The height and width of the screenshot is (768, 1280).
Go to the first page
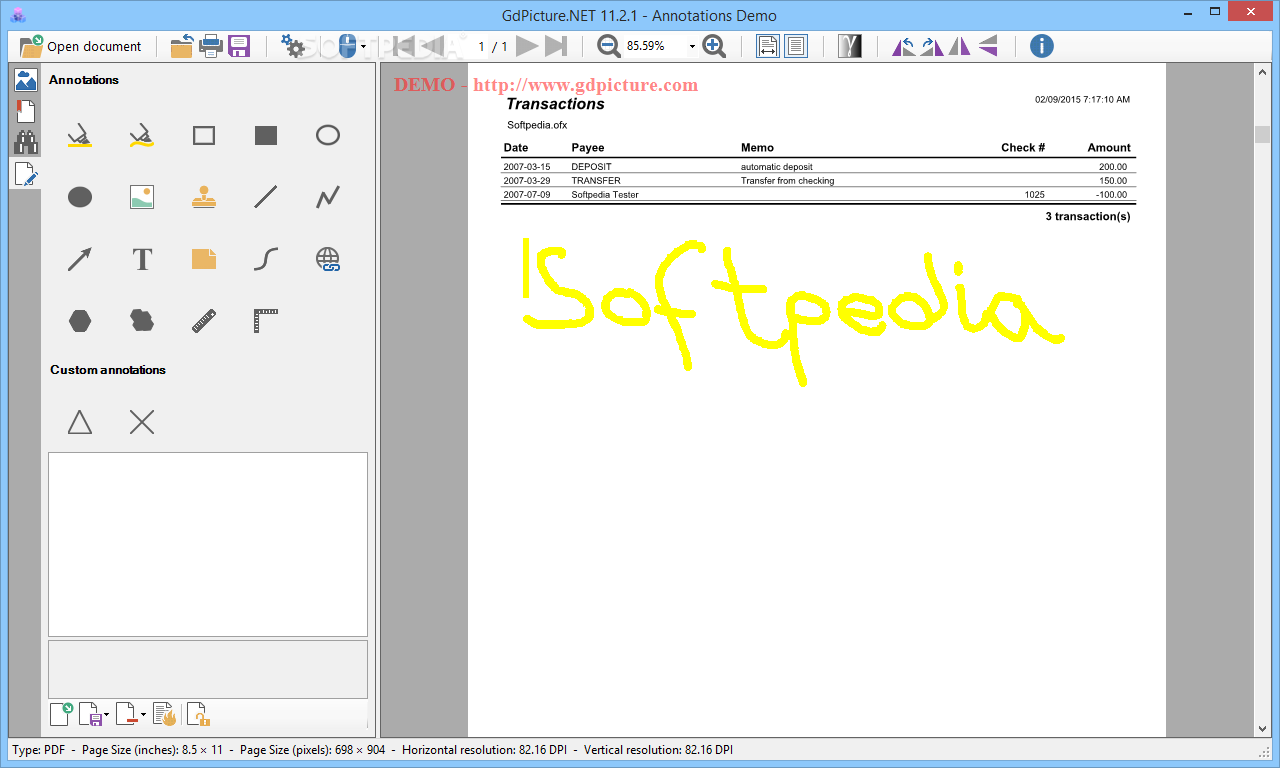click(404, 46)
